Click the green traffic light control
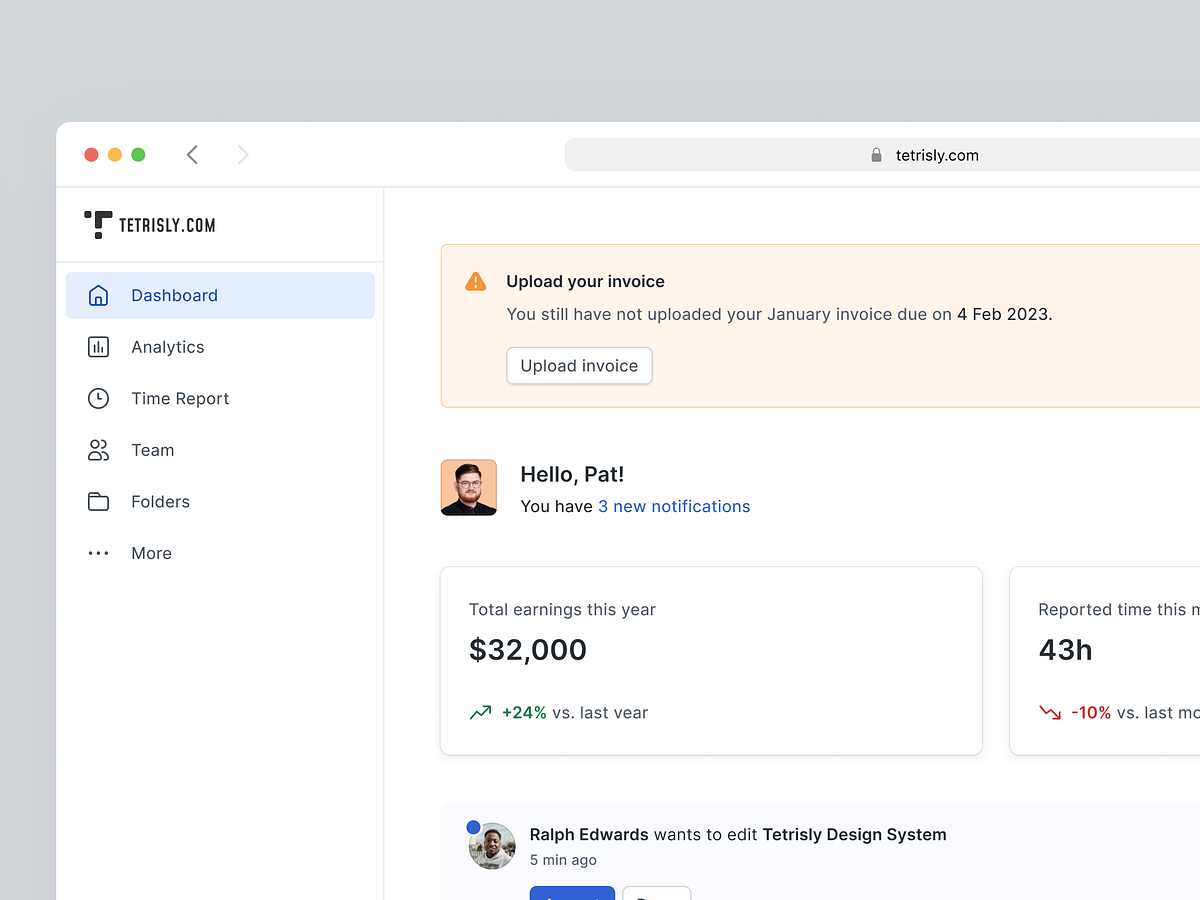Screen dimensions: 1200x900 click(138, 155)
